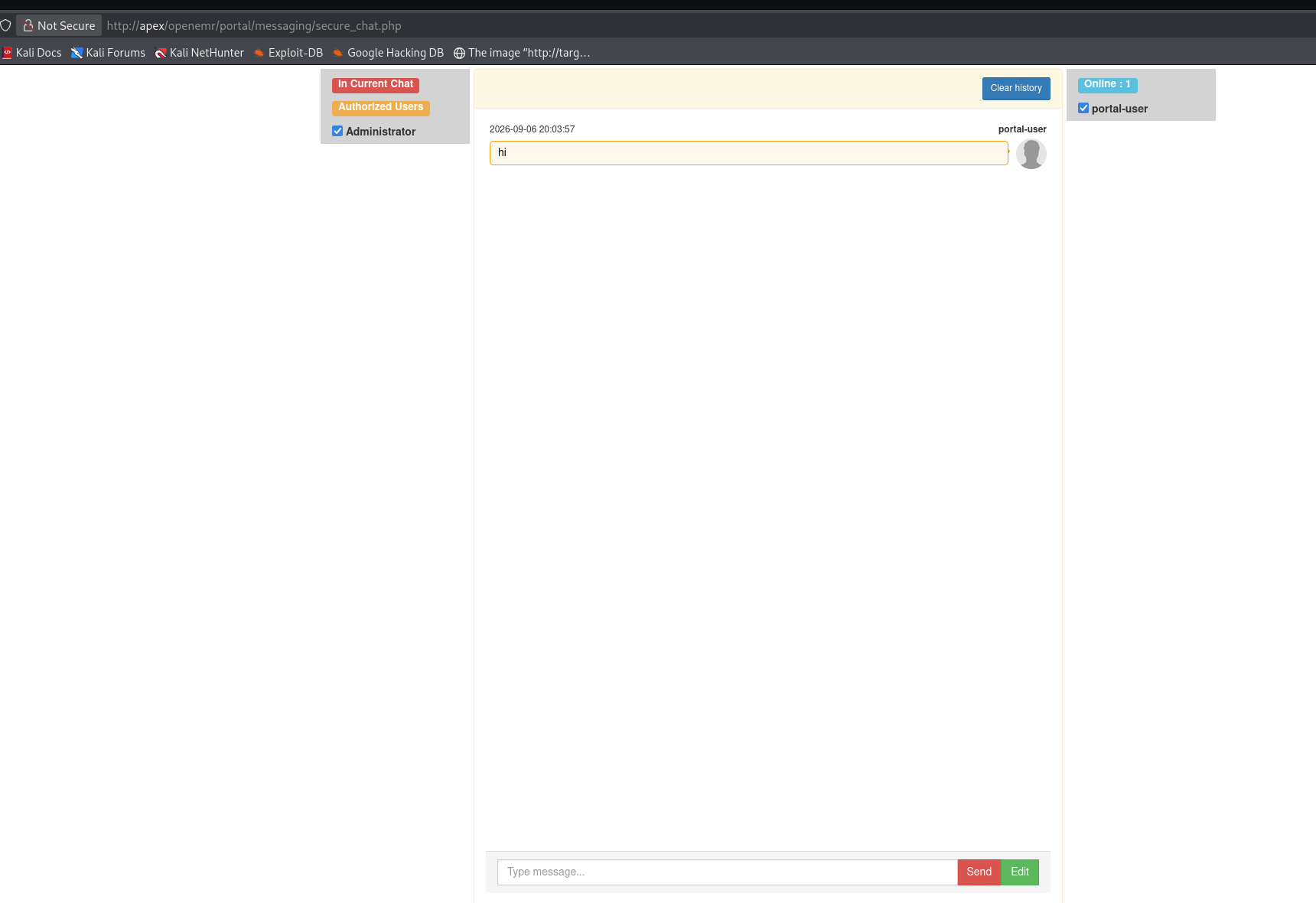1316x903 pixels.
Task: Open the 'The image http://targ…' bookmark
Action: [522, 53]
